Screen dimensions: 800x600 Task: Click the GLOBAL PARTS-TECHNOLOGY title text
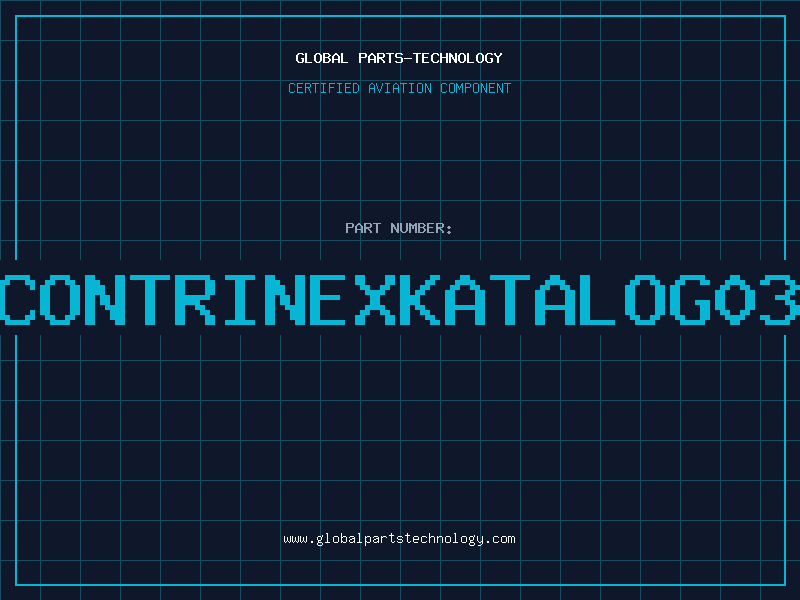pyautogui.click(x=399, y=58)
